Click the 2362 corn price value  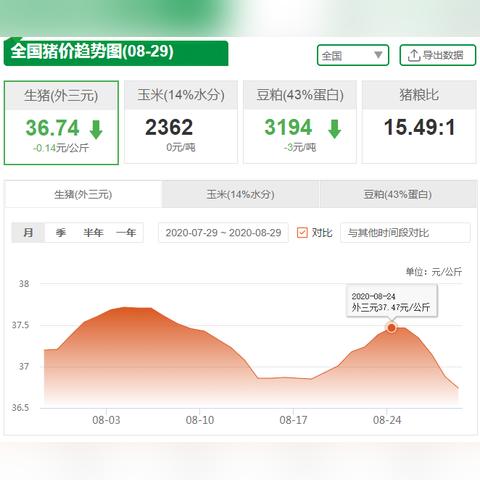point(169,127)
